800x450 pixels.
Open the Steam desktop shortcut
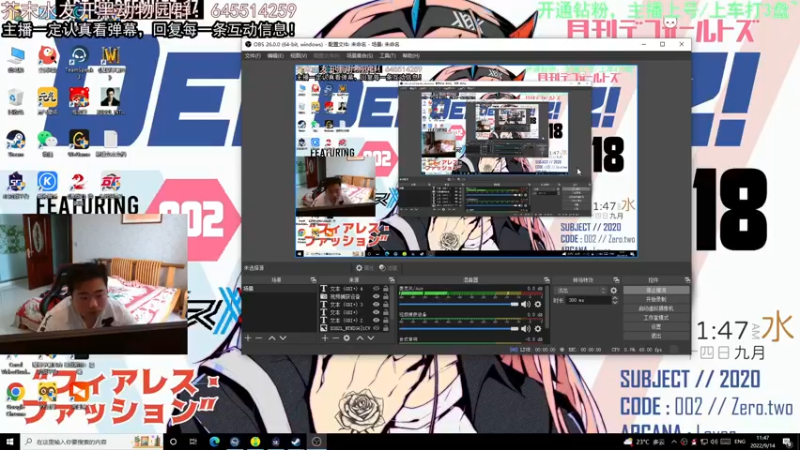point(16,143)
